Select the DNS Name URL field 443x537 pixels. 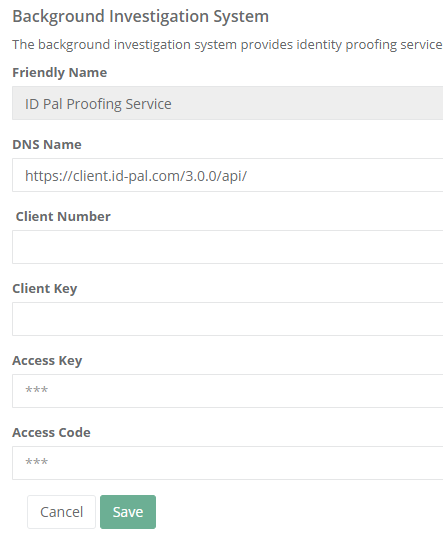click(x=228, y=175)
